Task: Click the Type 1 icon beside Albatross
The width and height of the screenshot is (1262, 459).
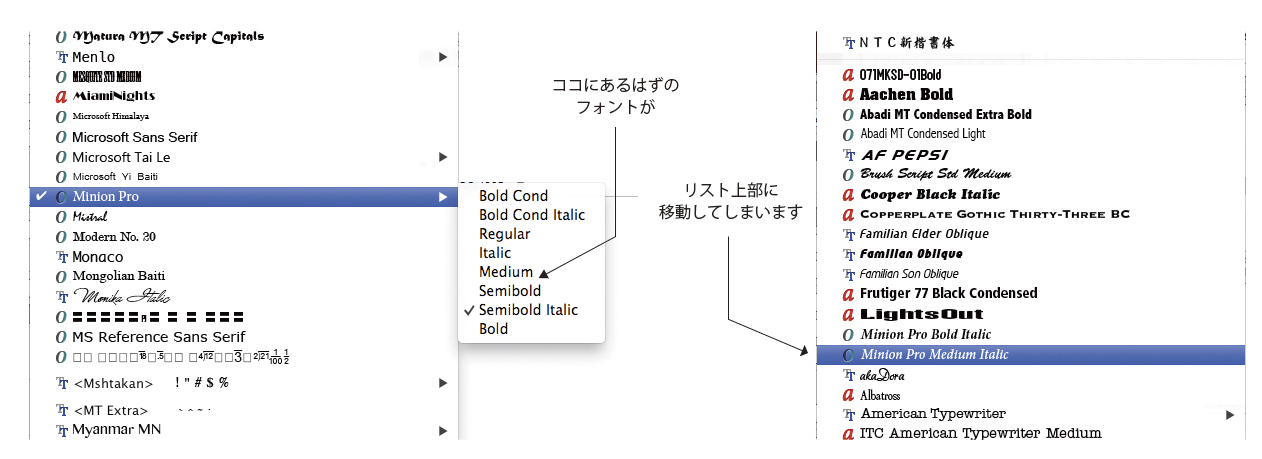Action: point(849,396)
